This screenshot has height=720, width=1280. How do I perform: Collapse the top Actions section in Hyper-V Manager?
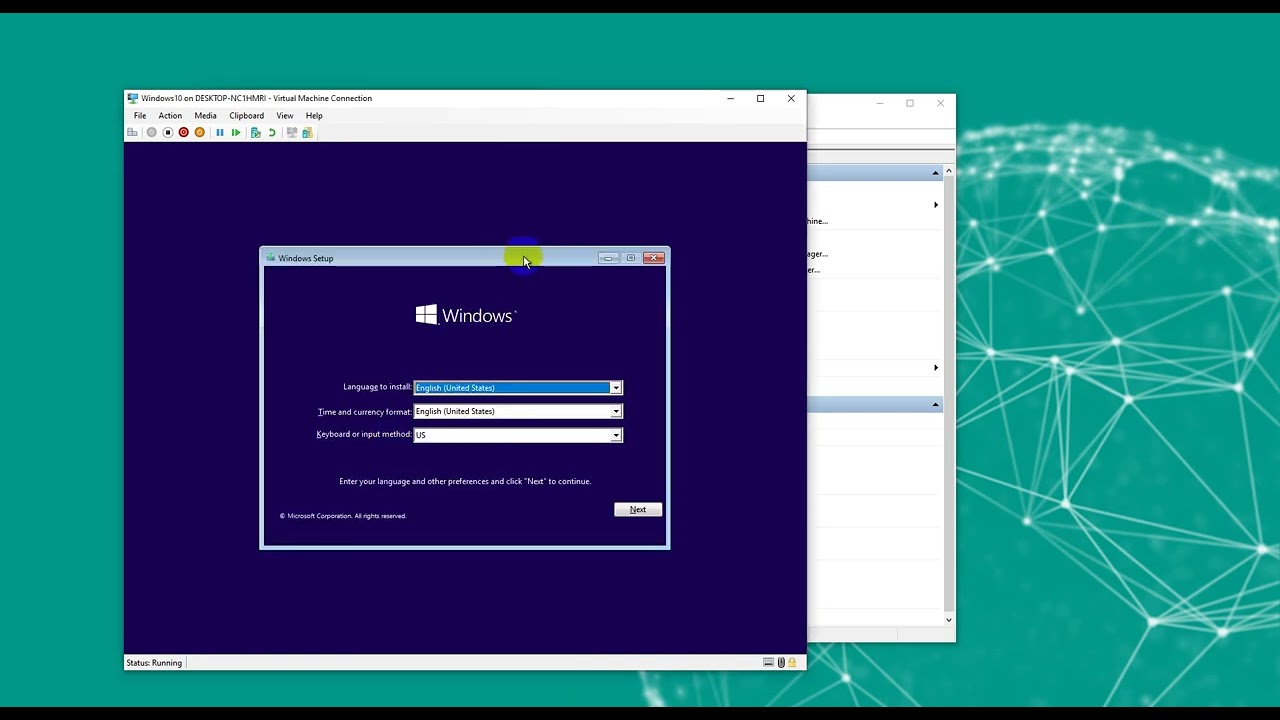936,173
